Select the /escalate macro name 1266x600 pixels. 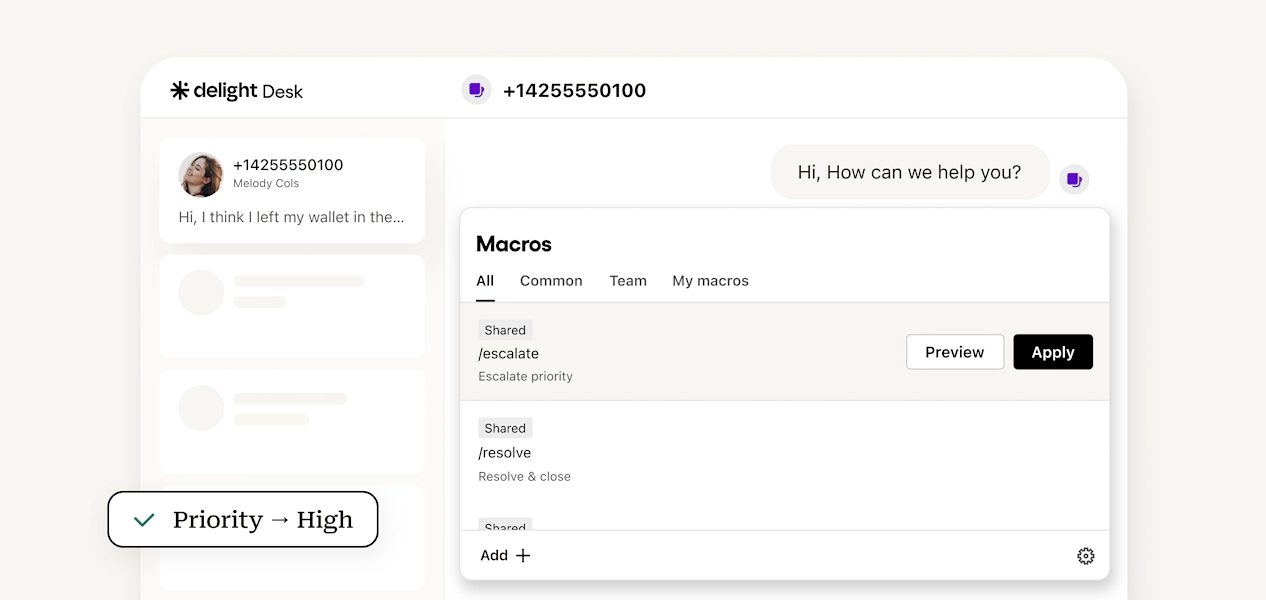[509, 354]
